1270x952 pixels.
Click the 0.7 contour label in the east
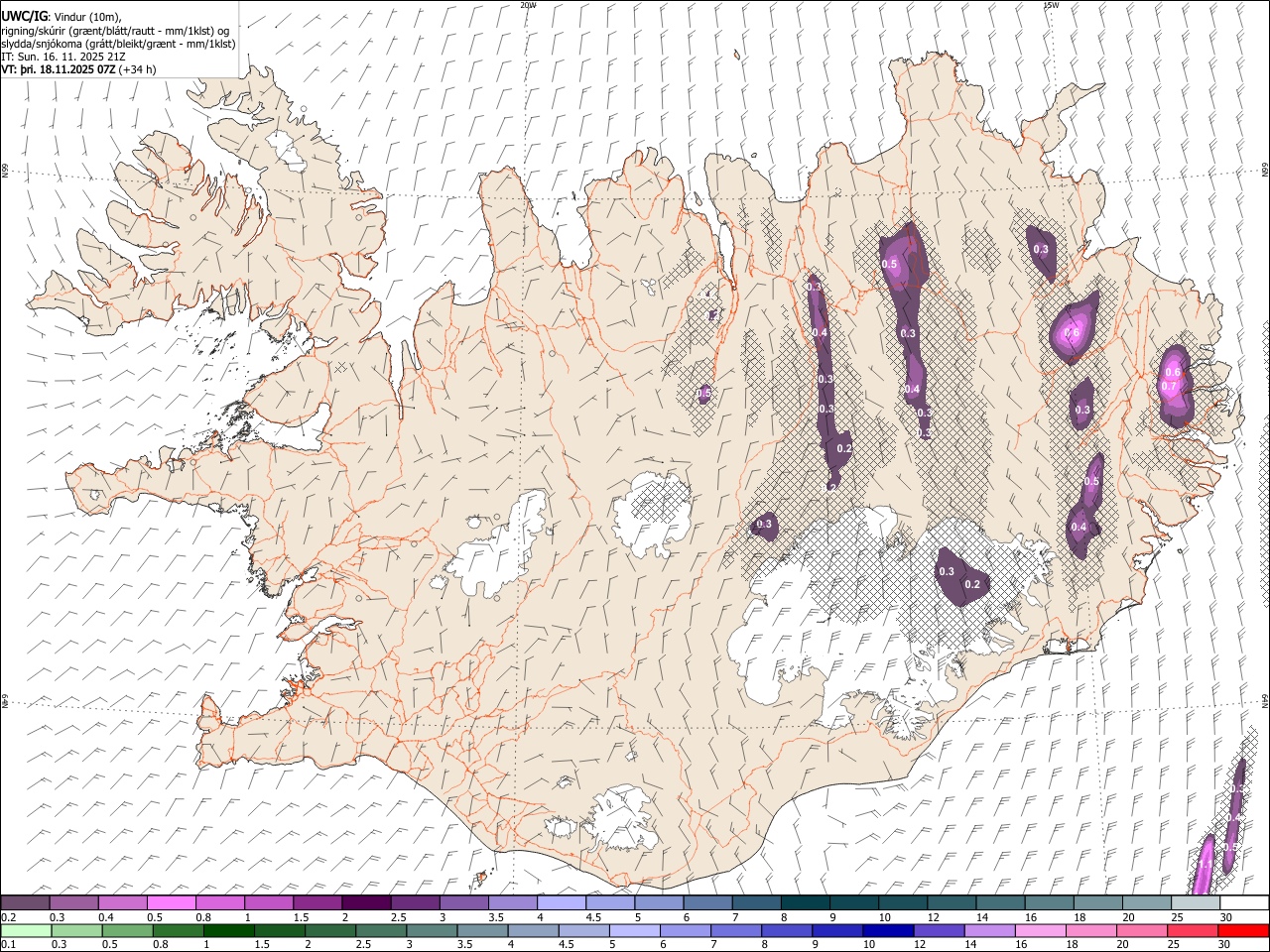[1169, 386]
